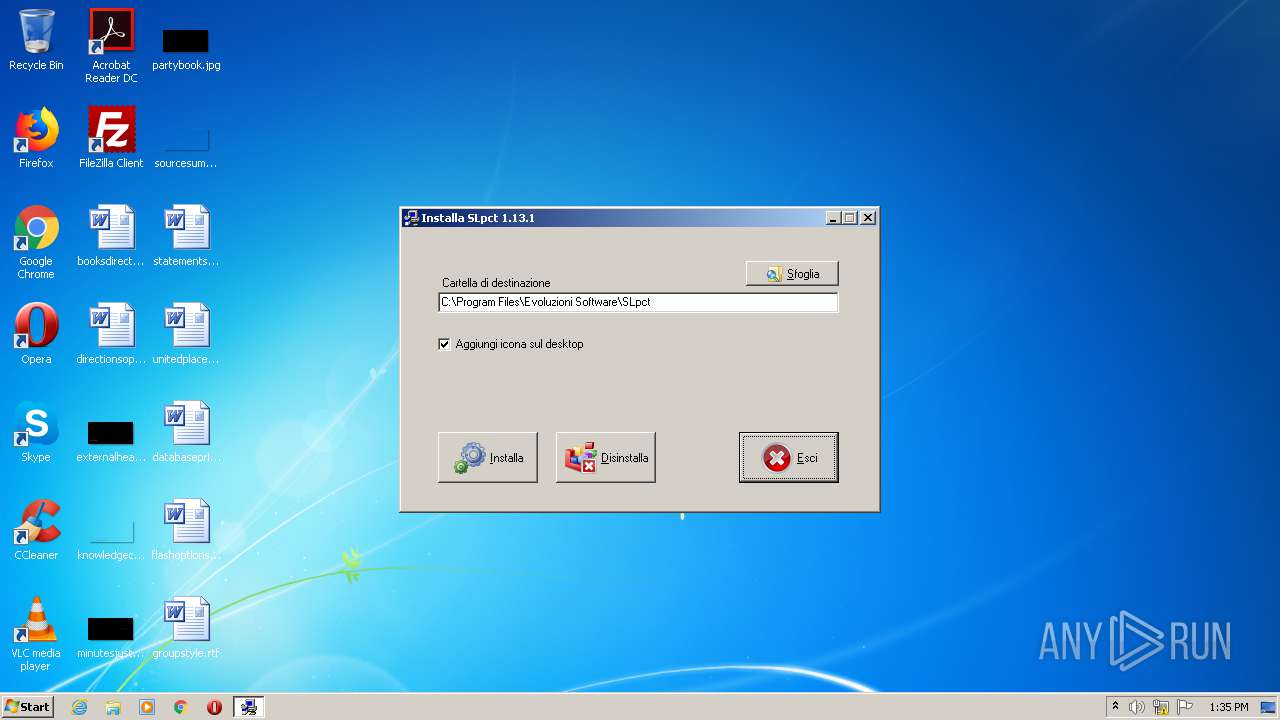Viewport: 1280px width, 720px height.
Task: Click the Installa SLpct title bar icon
Action: click(411, 218)
